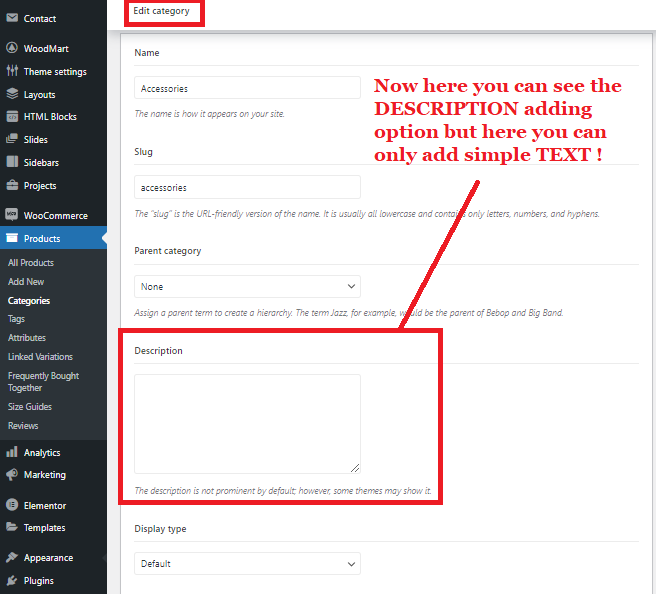Click the WooCommerce logo icon
This screenshot has height=594, width=656.
[x=12, y=215]
